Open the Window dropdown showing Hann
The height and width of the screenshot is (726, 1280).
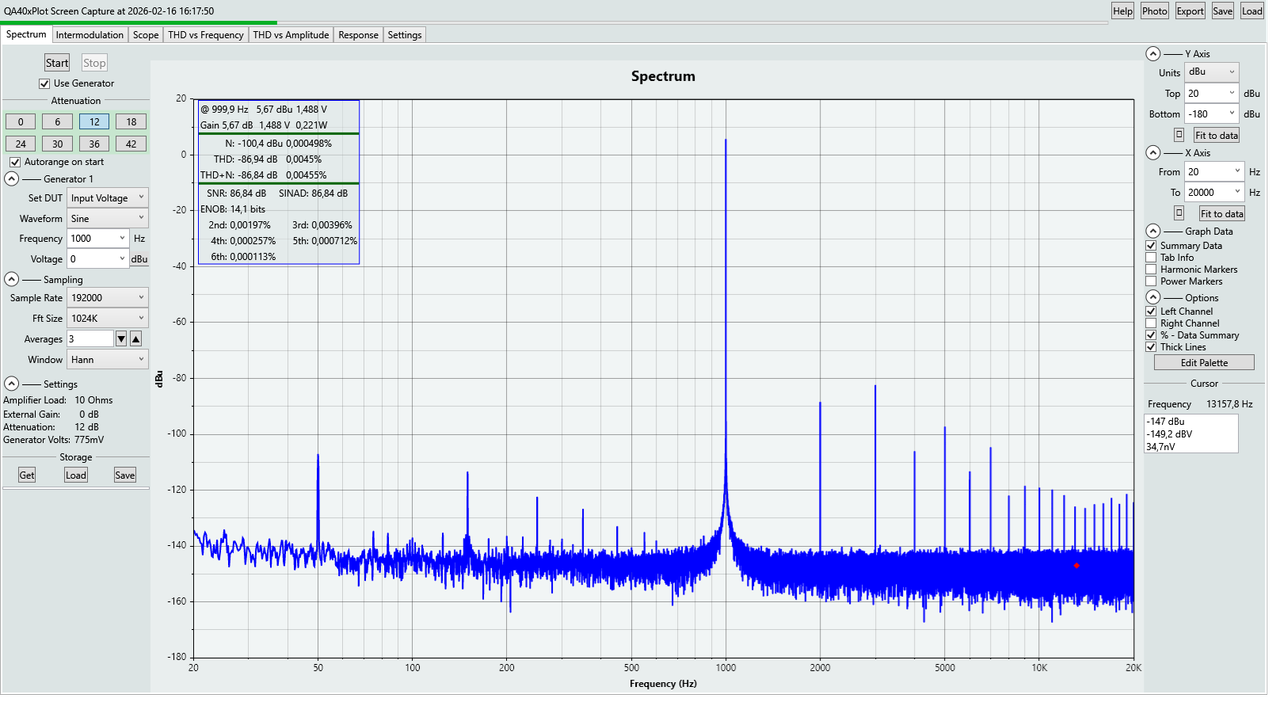[107, 359]
